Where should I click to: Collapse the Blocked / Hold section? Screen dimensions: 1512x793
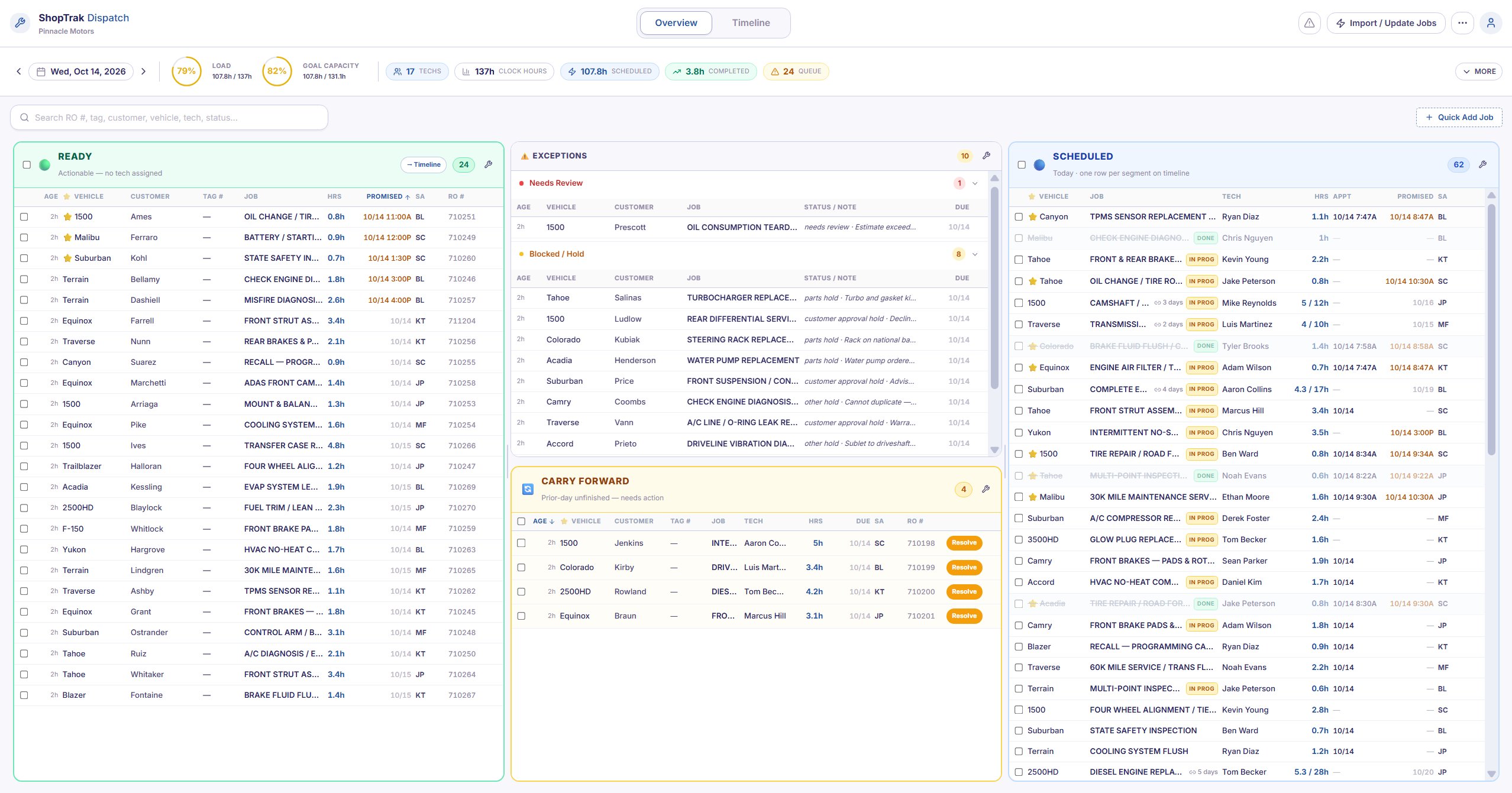(975, 254)
